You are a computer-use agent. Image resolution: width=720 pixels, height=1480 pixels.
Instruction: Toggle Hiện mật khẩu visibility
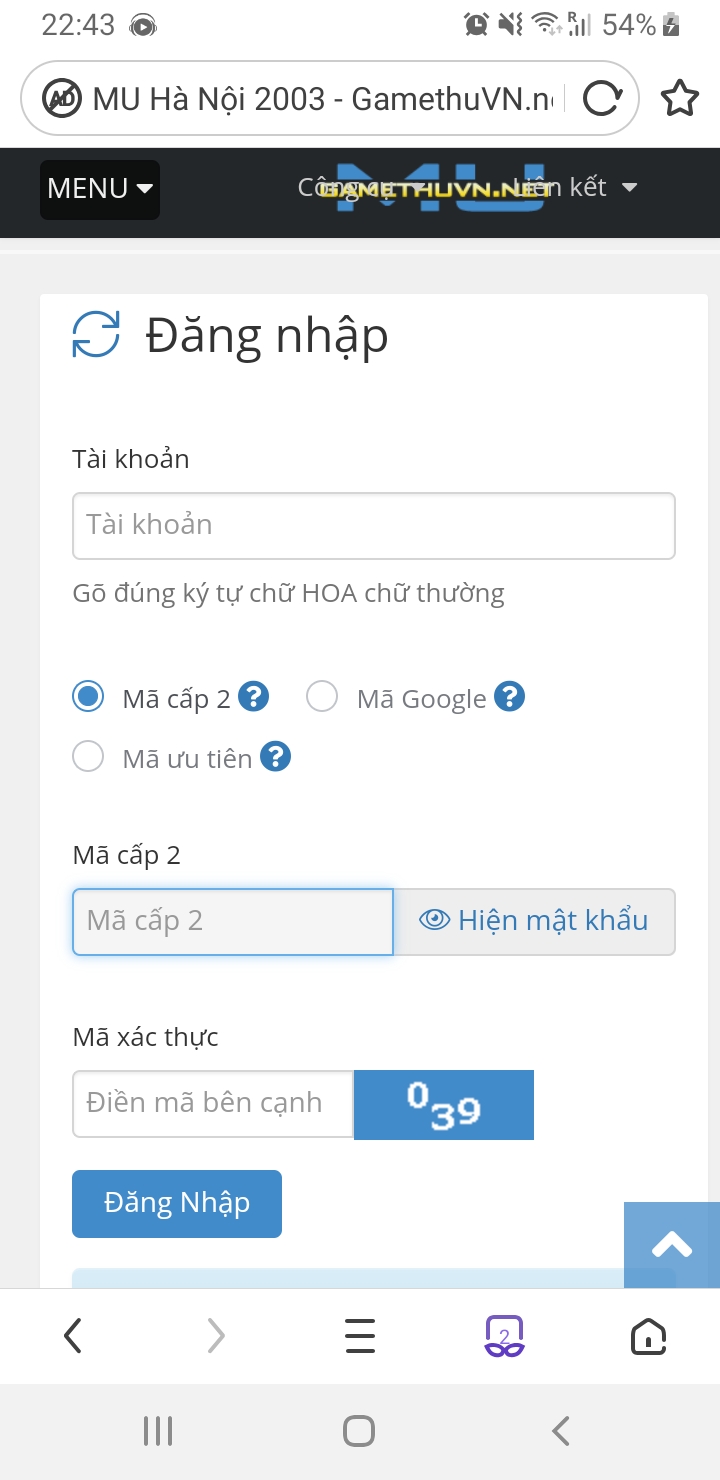pos(534,921)
